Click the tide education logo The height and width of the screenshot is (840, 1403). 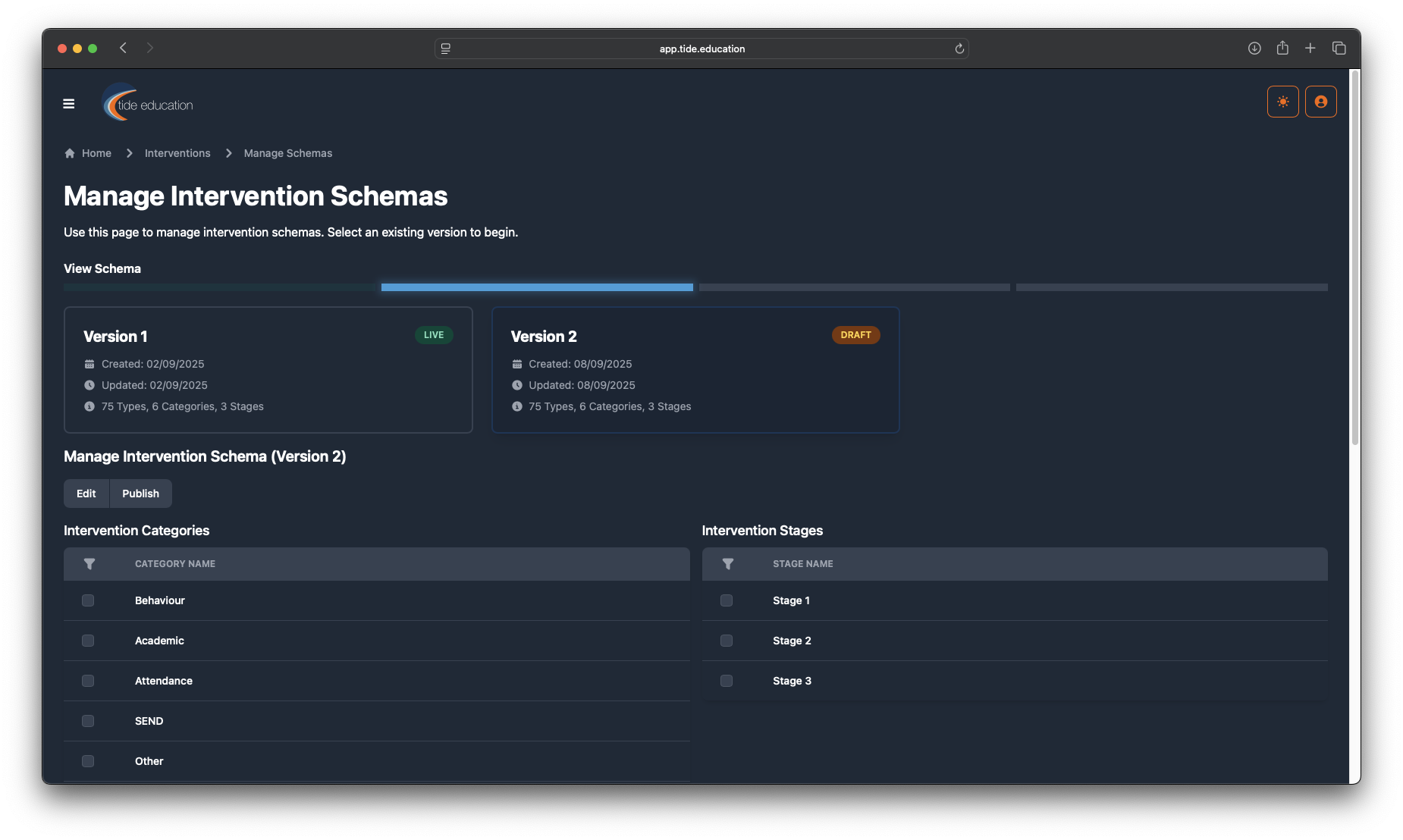tap(149, 103)
